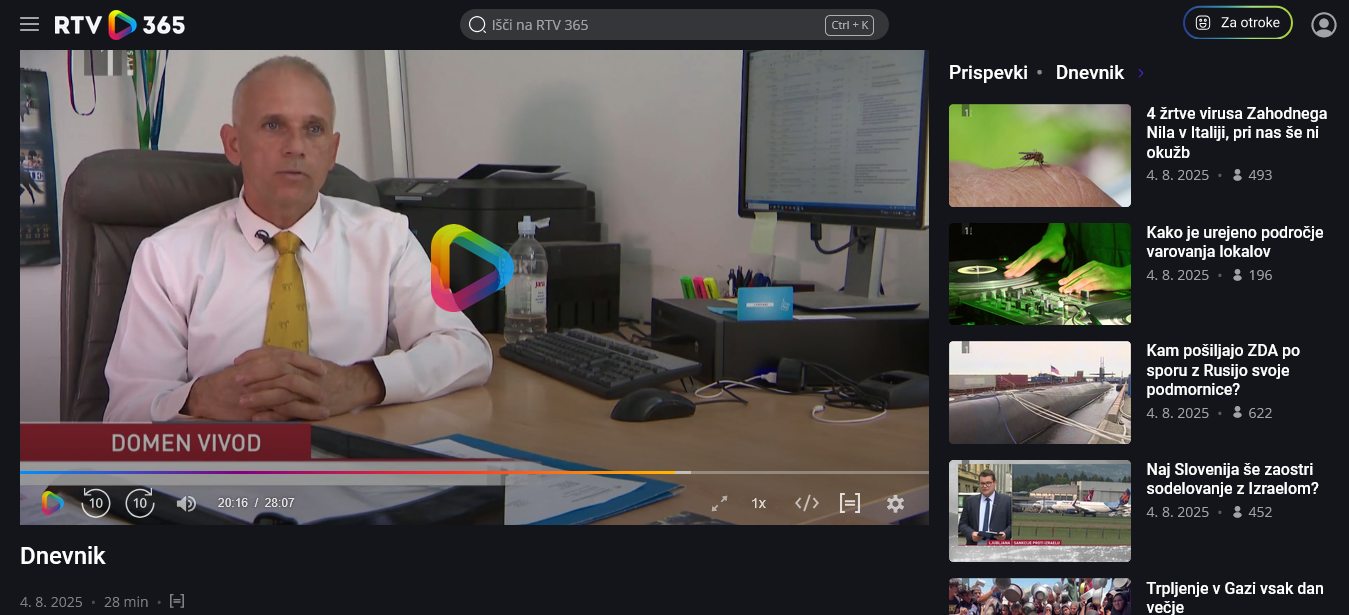Viewport: 1349px width, 615px height.
Task: Mute the video volume
Action: pos(186,503)
